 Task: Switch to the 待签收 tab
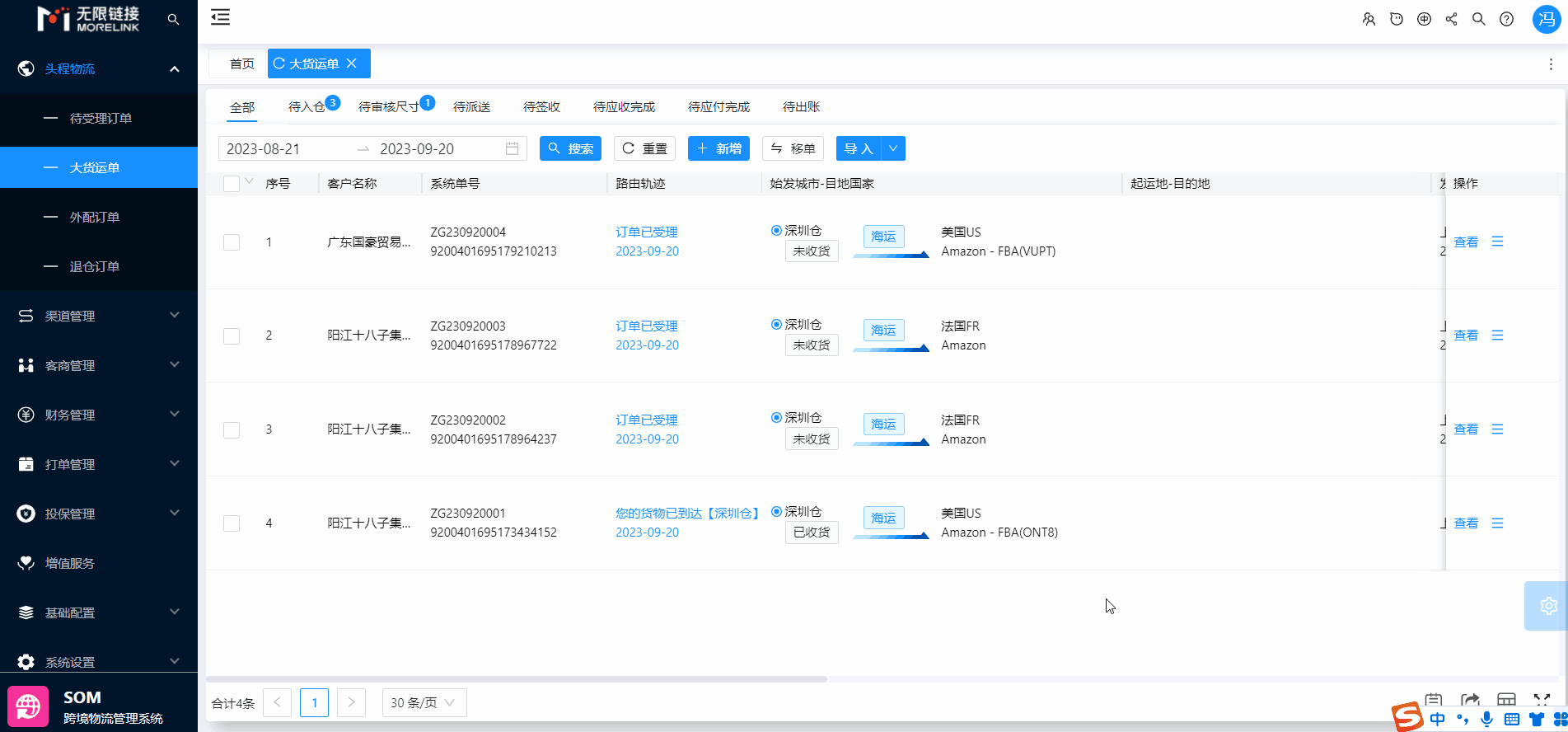[x=541, y=106]
